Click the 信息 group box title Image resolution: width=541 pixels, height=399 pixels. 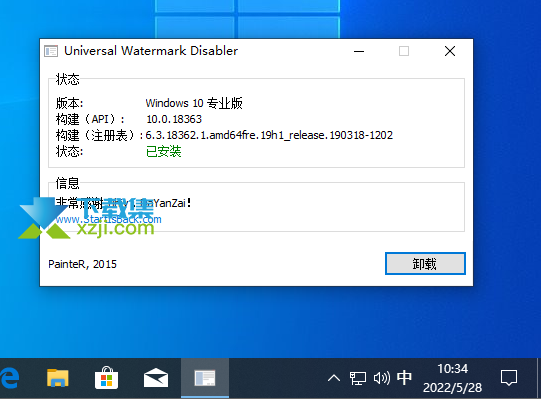pos(68,183)
